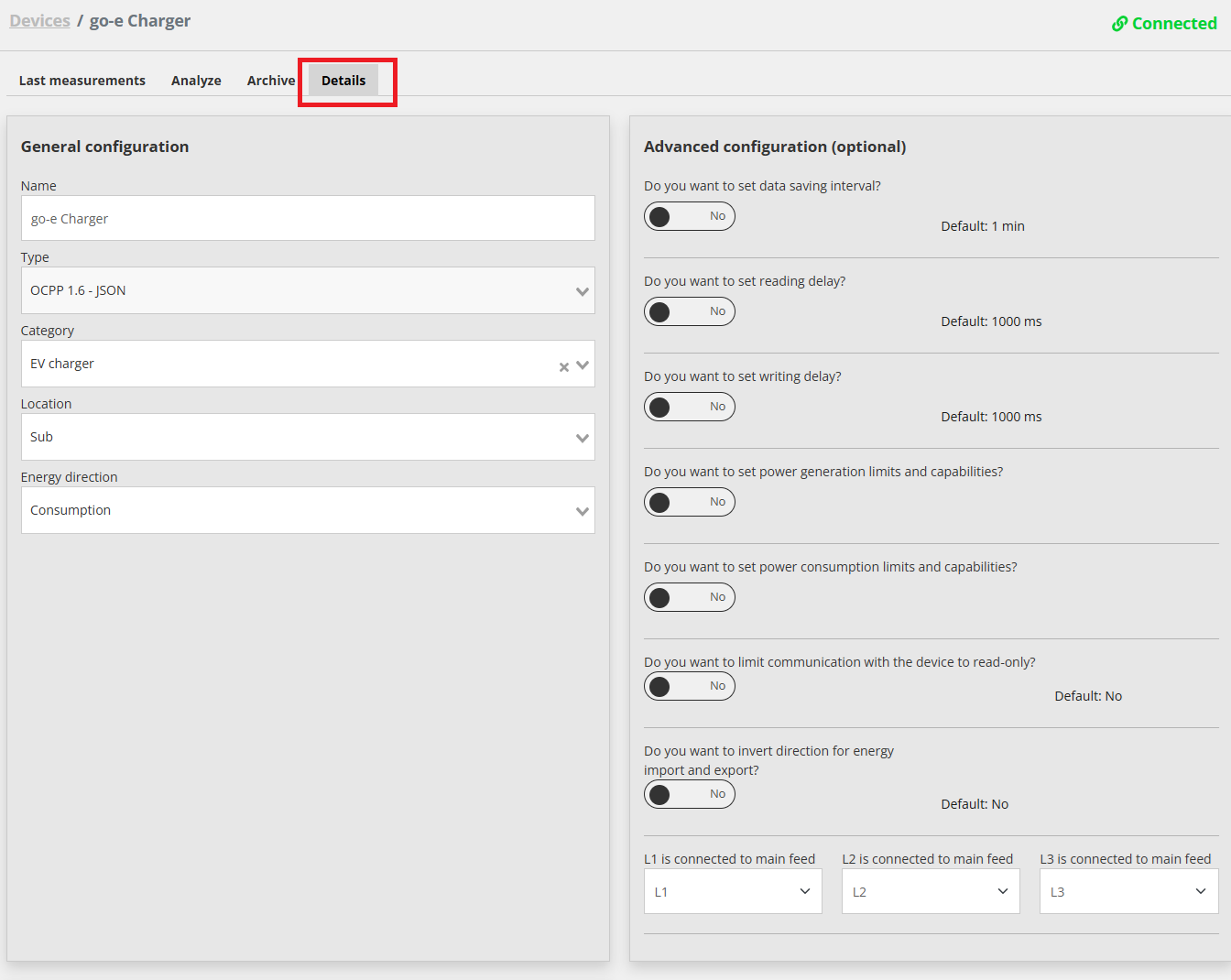Open the Location dropdown showing Sub
1231x980 pixels.
pyautogui.click(x=308, y=437)
